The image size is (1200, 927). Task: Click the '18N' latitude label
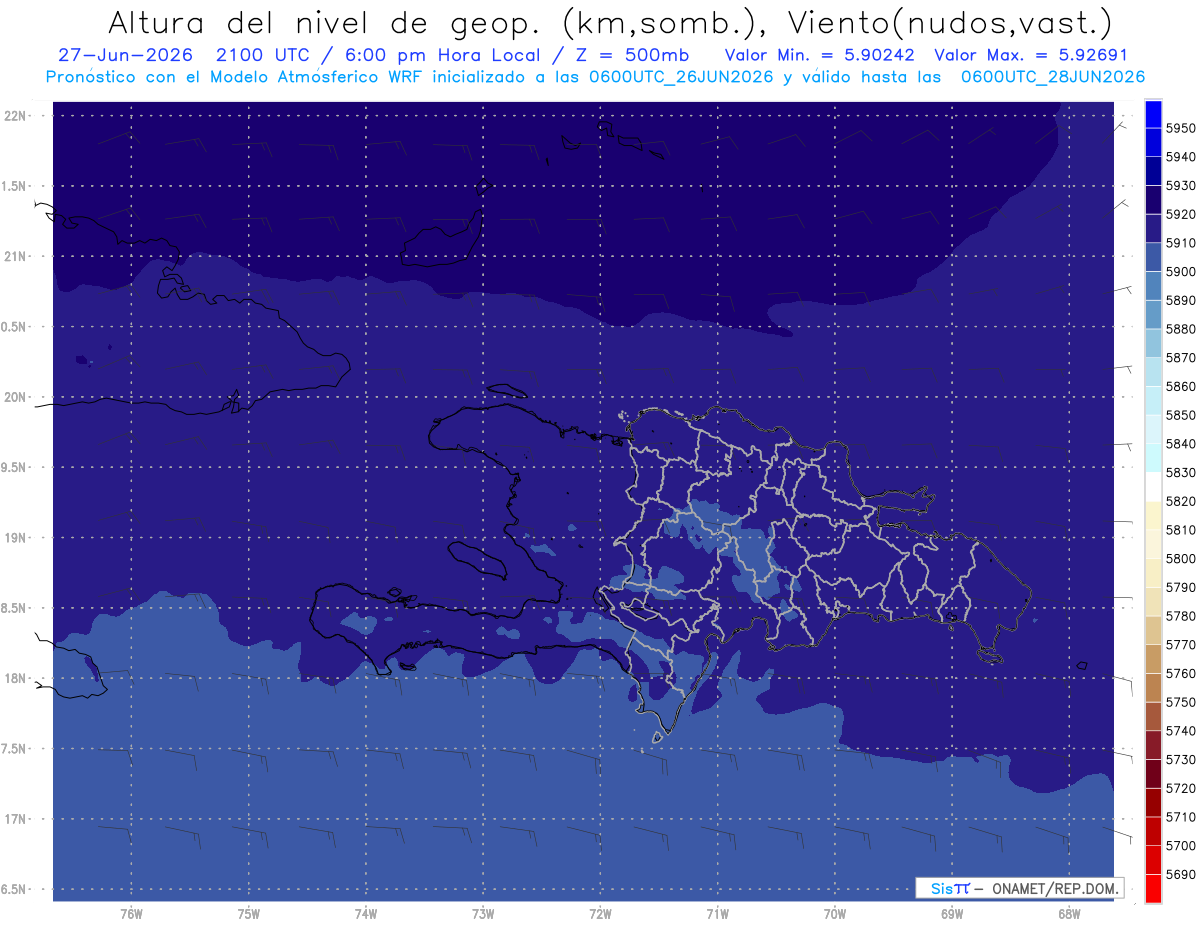click(x=16, y=678)
